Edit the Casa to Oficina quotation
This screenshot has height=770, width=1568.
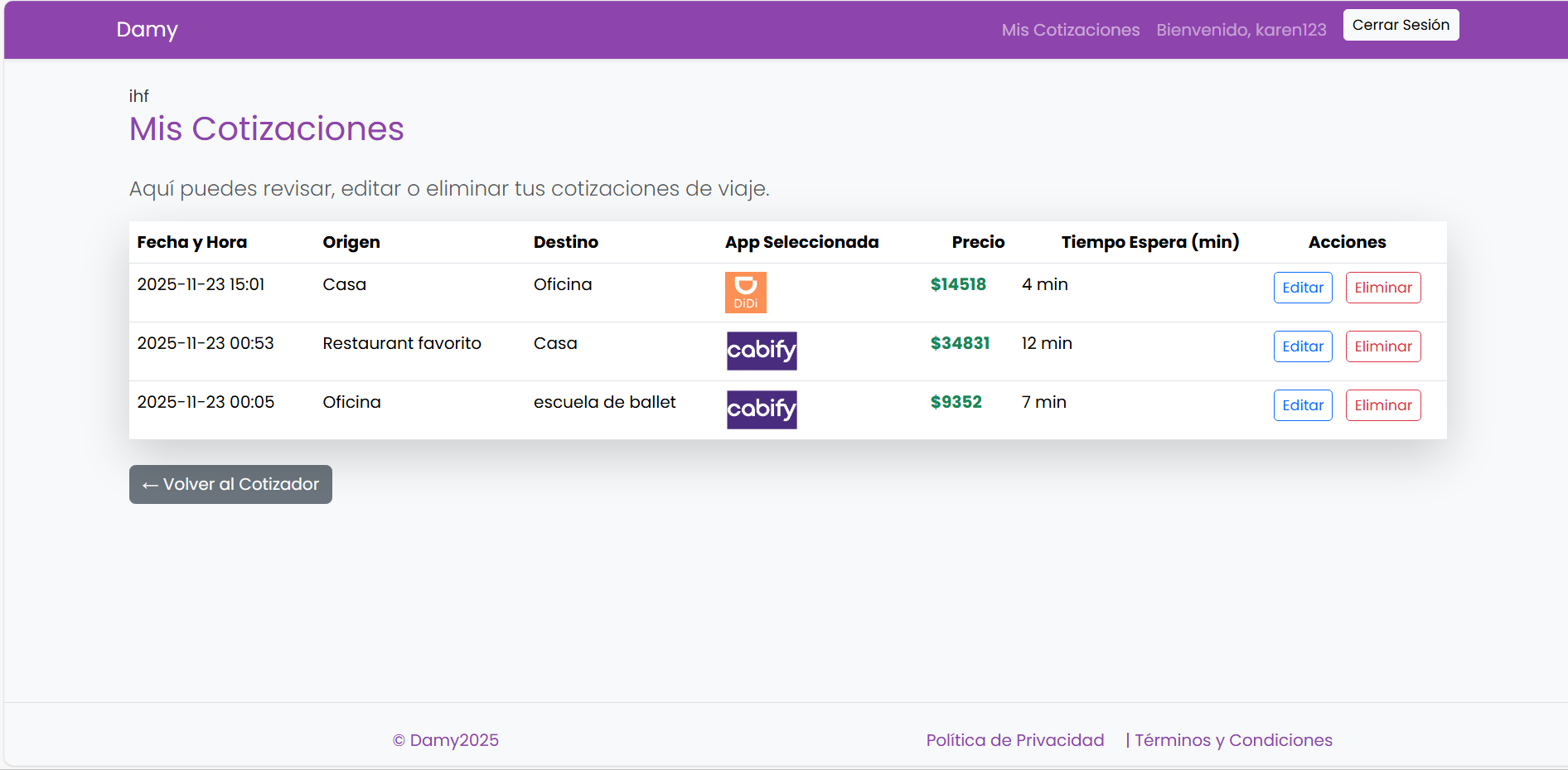[1302, 288]
